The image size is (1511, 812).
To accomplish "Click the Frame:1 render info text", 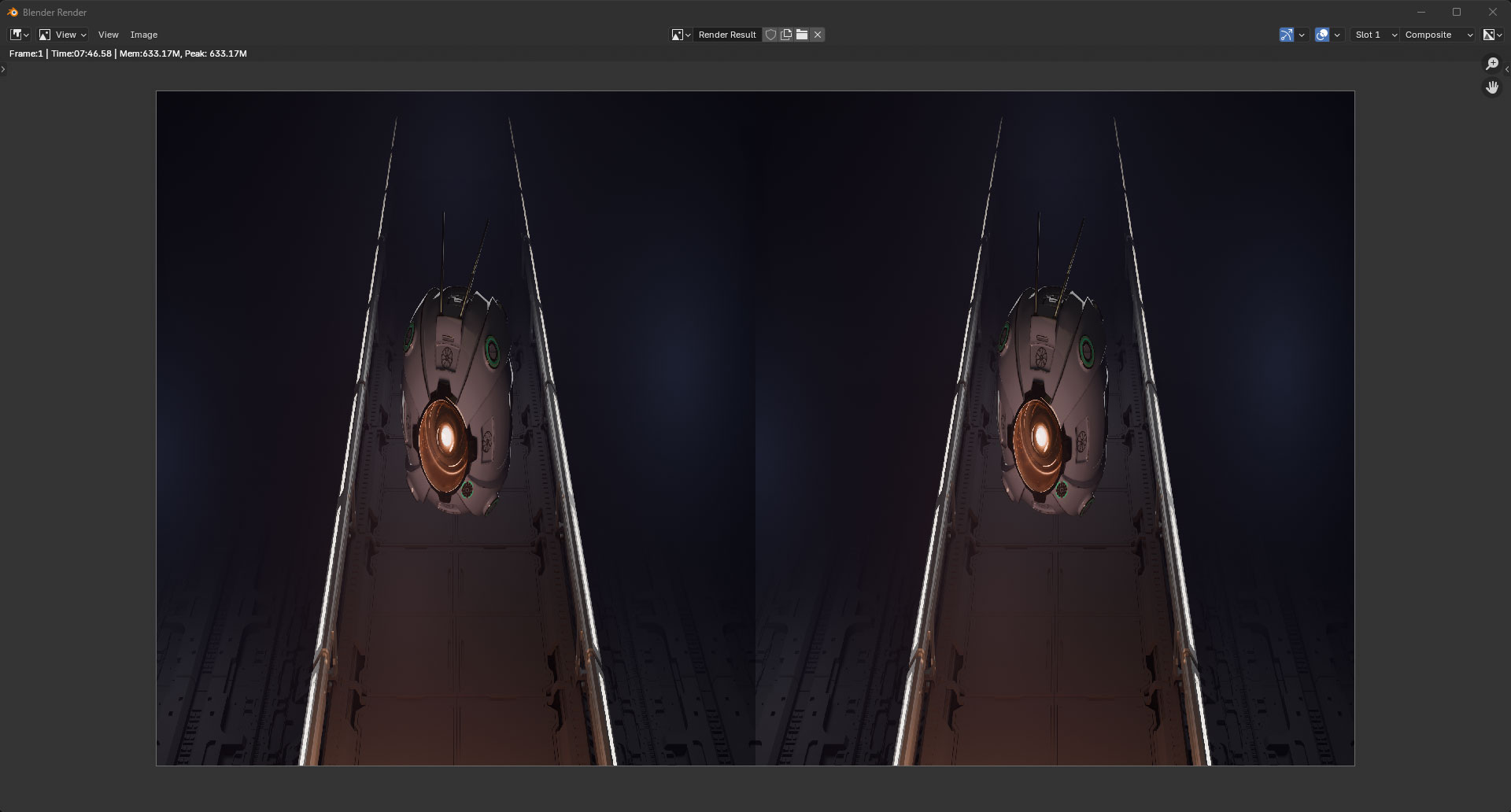I will tap(128, 54).
